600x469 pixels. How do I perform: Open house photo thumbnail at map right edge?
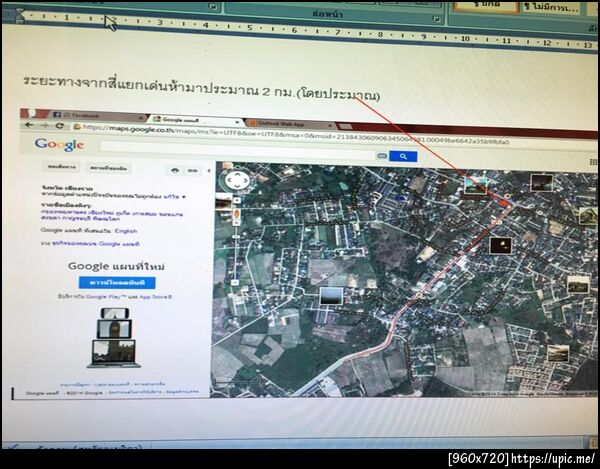coord(588,216)
